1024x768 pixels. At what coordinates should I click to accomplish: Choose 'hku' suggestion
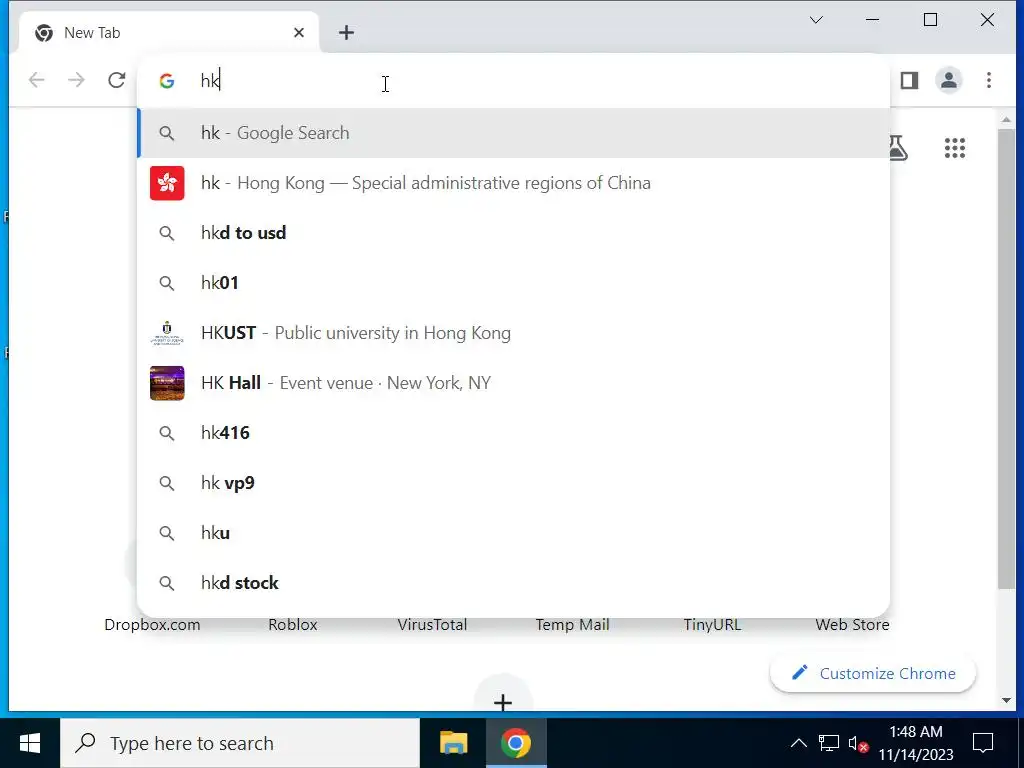[513, 533]
